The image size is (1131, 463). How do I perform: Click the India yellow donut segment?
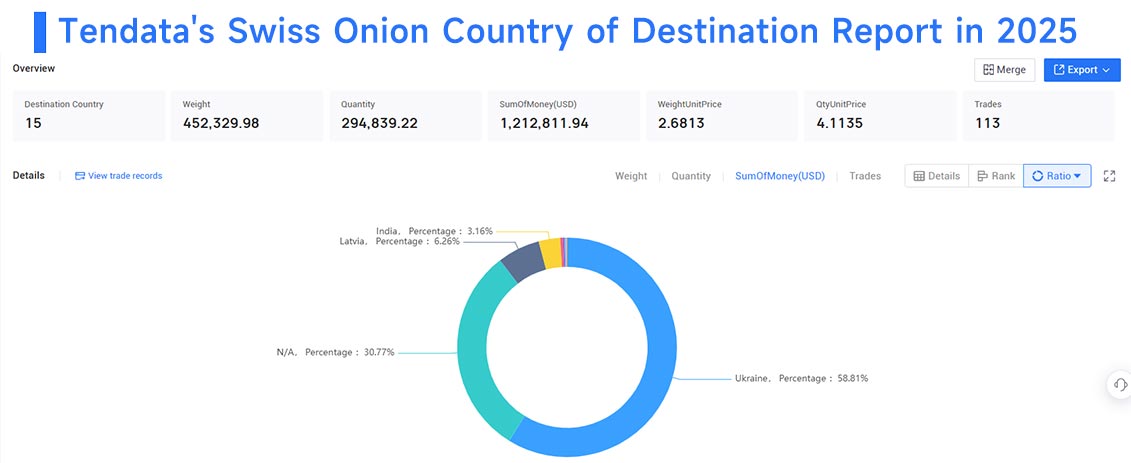(x=551, y=253)
